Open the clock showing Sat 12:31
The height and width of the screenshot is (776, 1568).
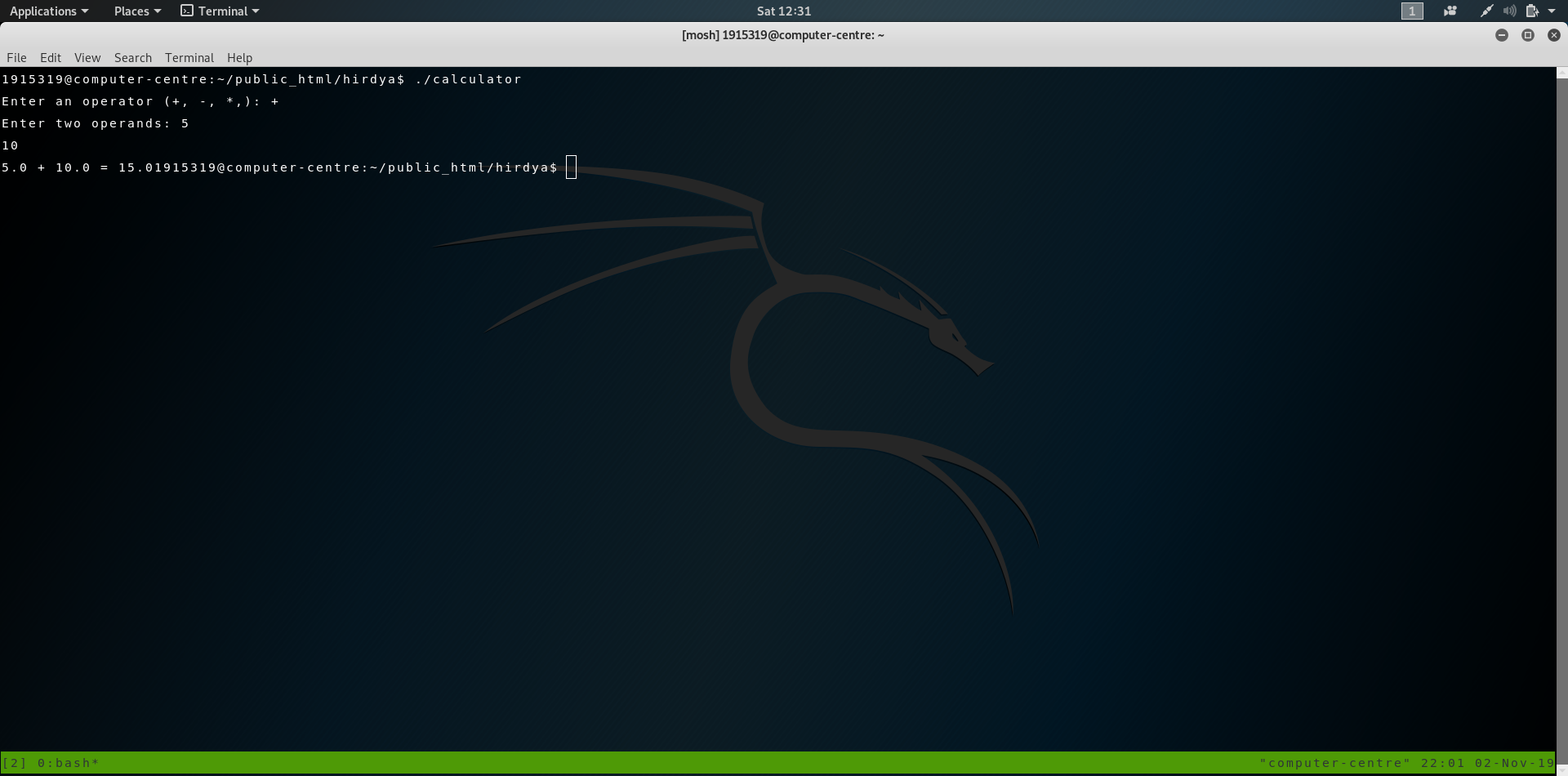point(783,11)
